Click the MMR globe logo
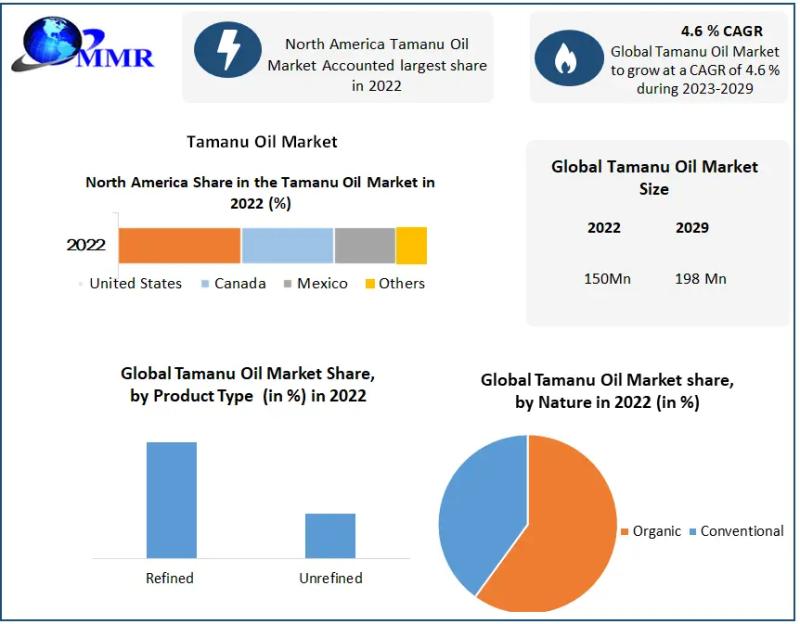The image size is (800, 624). tap(82, 44)
